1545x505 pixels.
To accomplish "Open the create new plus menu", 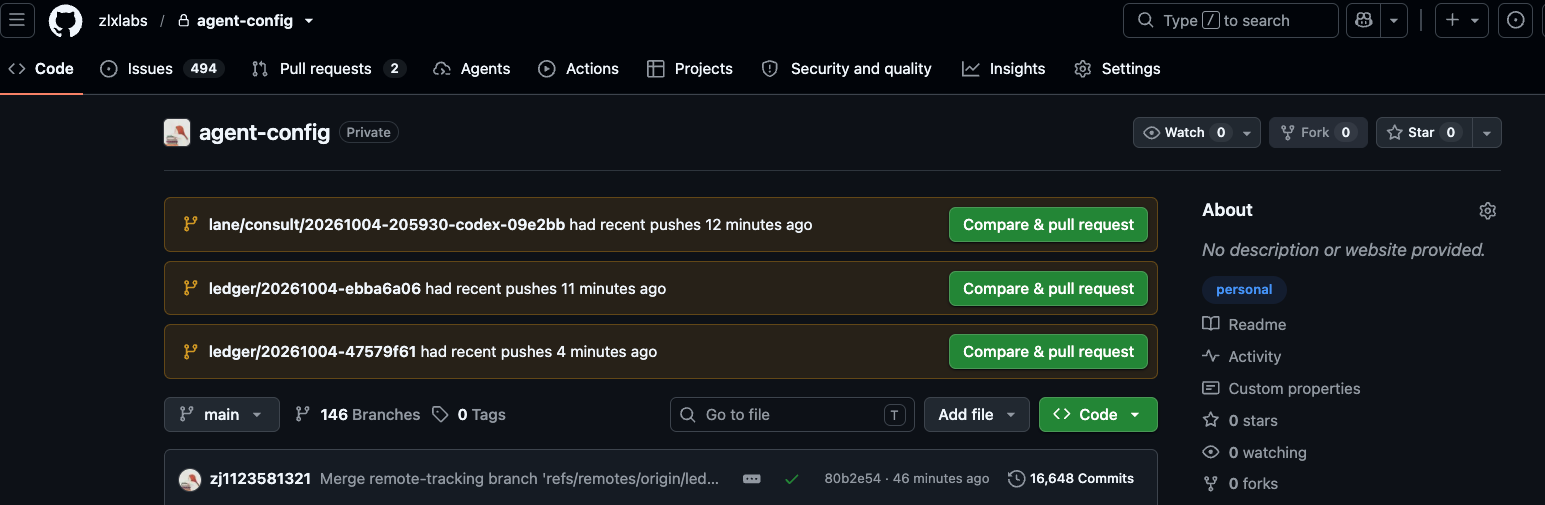I will click(x=1462, y=20).
